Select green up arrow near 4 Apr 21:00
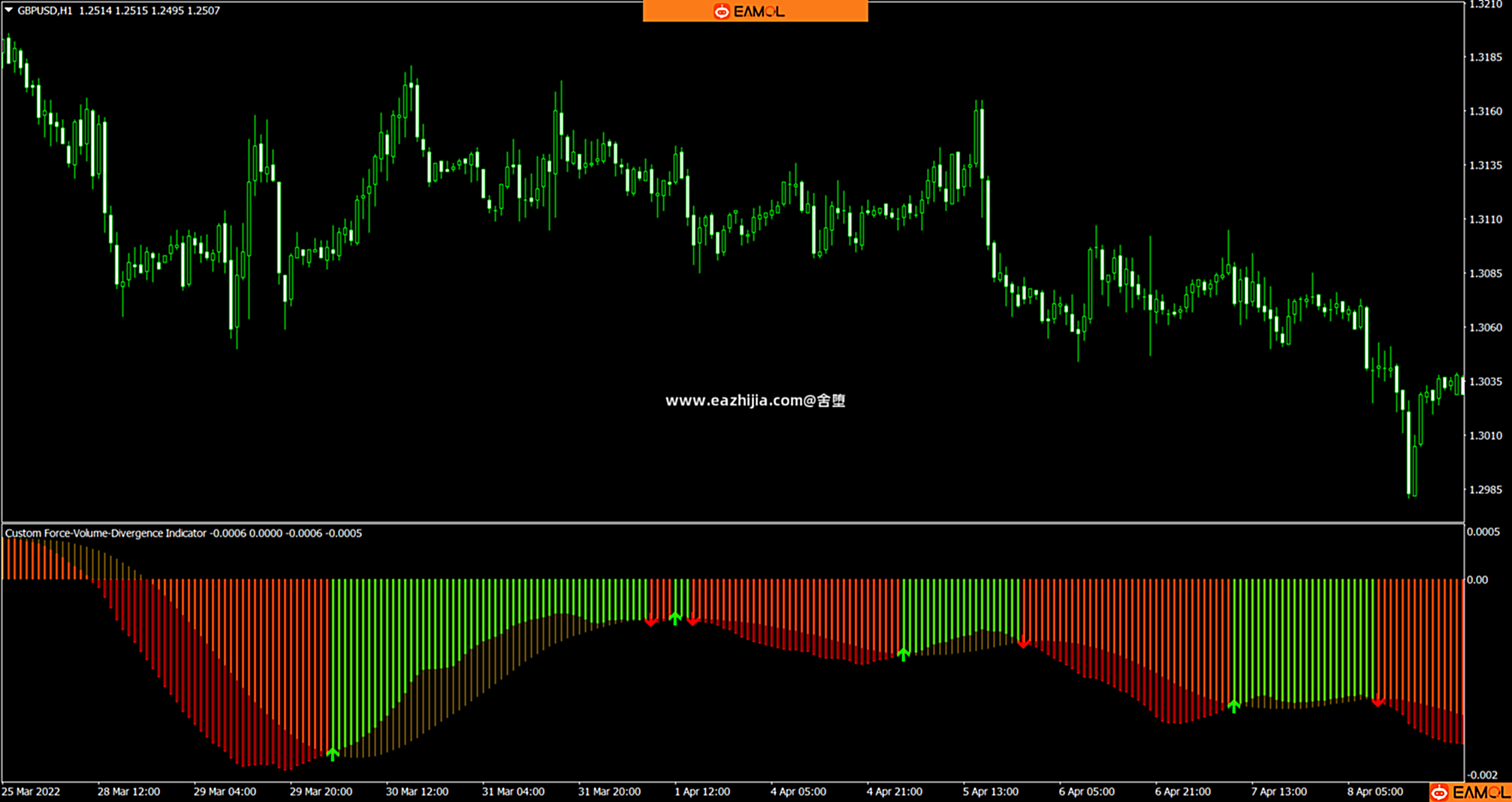Image resolution: width=1512 pixels, height=802 pixels. click(x=904, y=654)
